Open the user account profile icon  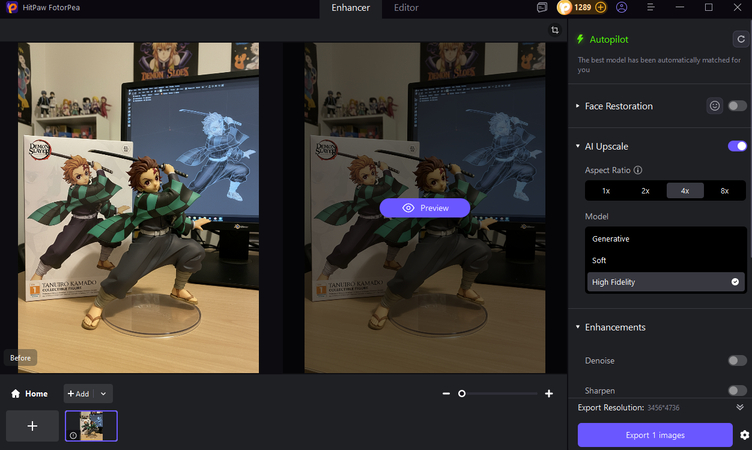tap(622, 7)
